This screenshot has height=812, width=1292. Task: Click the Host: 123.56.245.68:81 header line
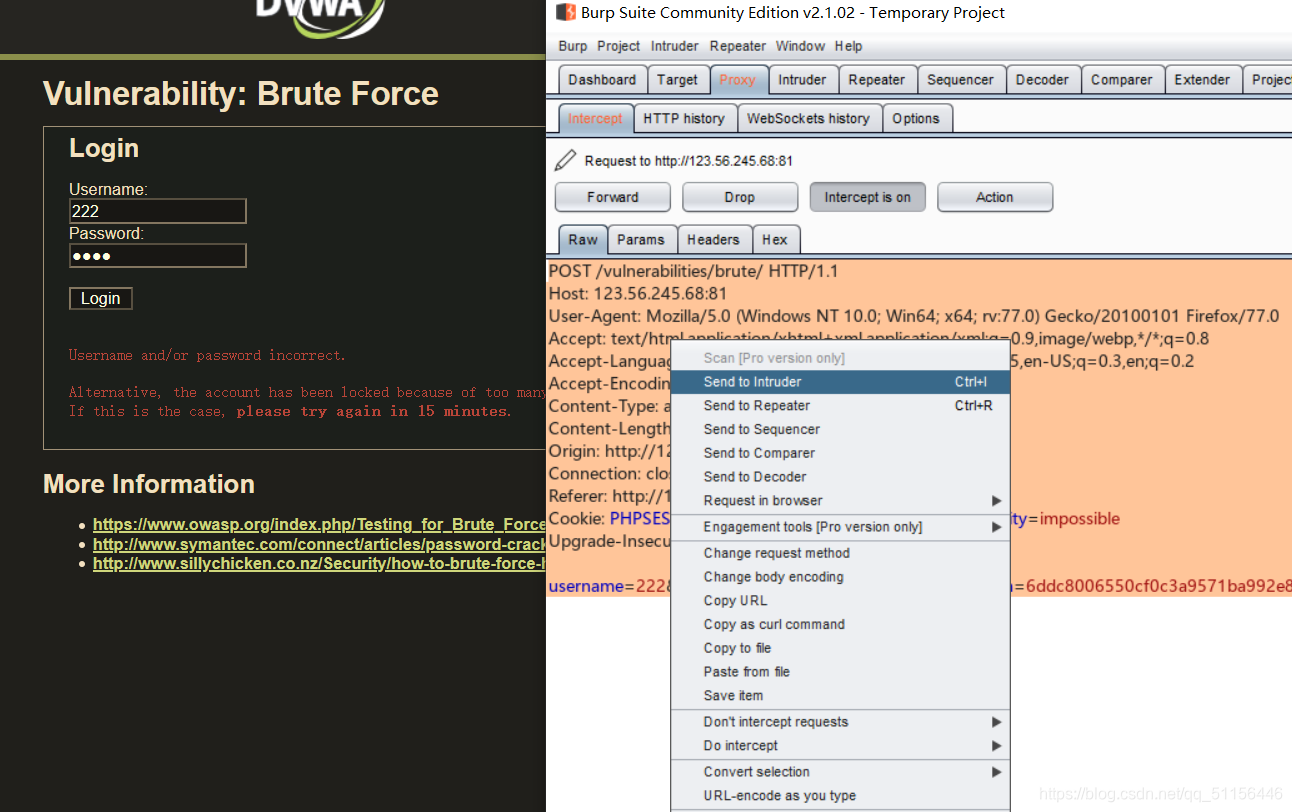(638, 294)
